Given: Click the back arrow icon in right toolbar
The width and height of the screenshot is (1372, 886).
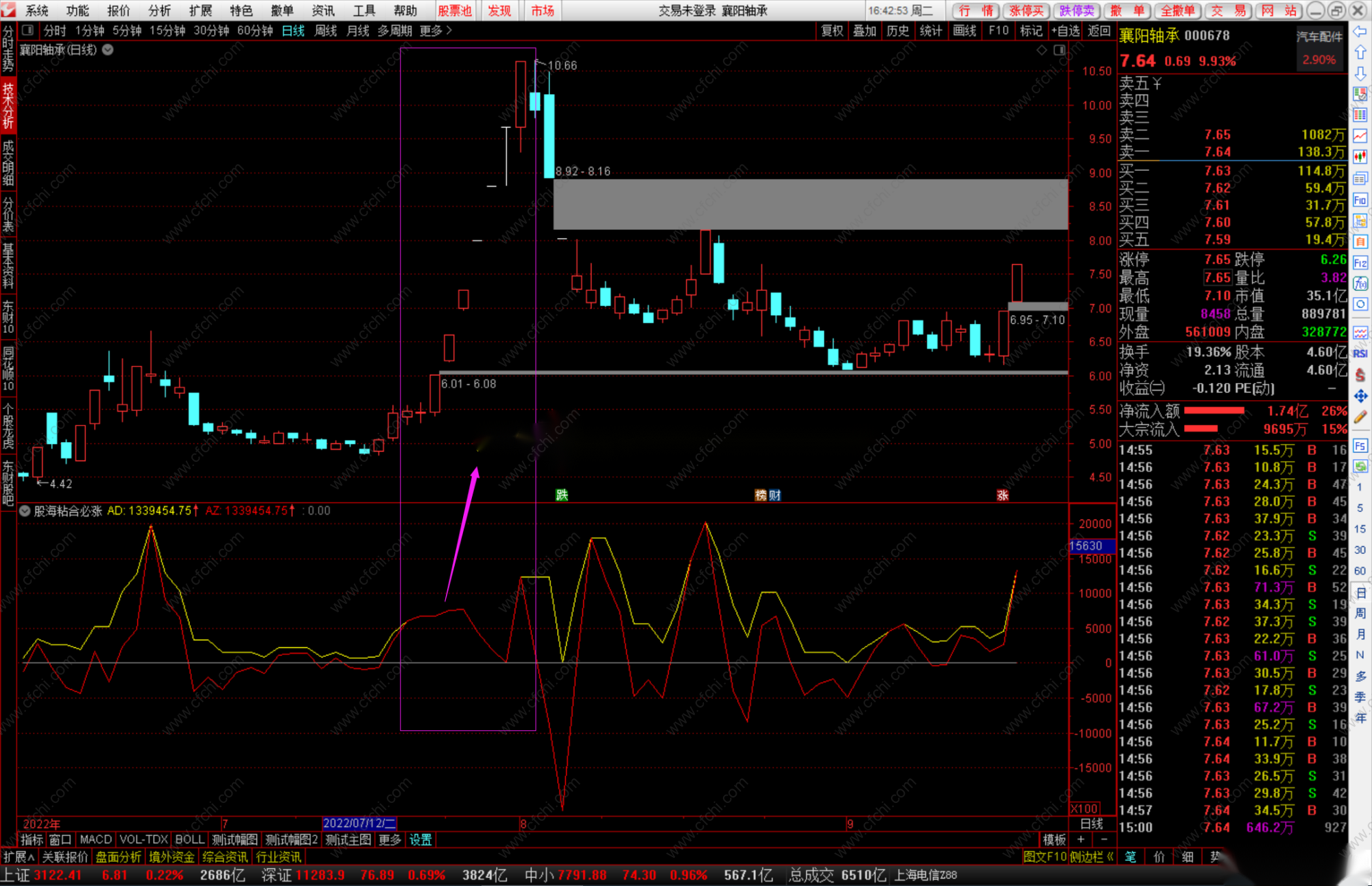Looking at the screenshot, I should pos(1360,32).
